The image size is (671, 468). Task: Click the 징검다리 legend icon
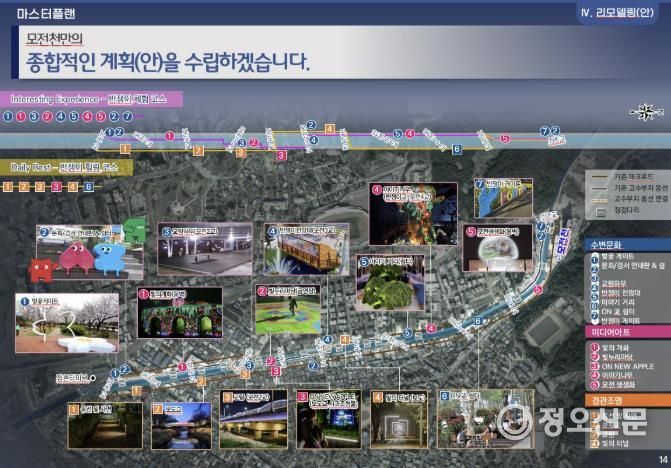pos(601,211)
